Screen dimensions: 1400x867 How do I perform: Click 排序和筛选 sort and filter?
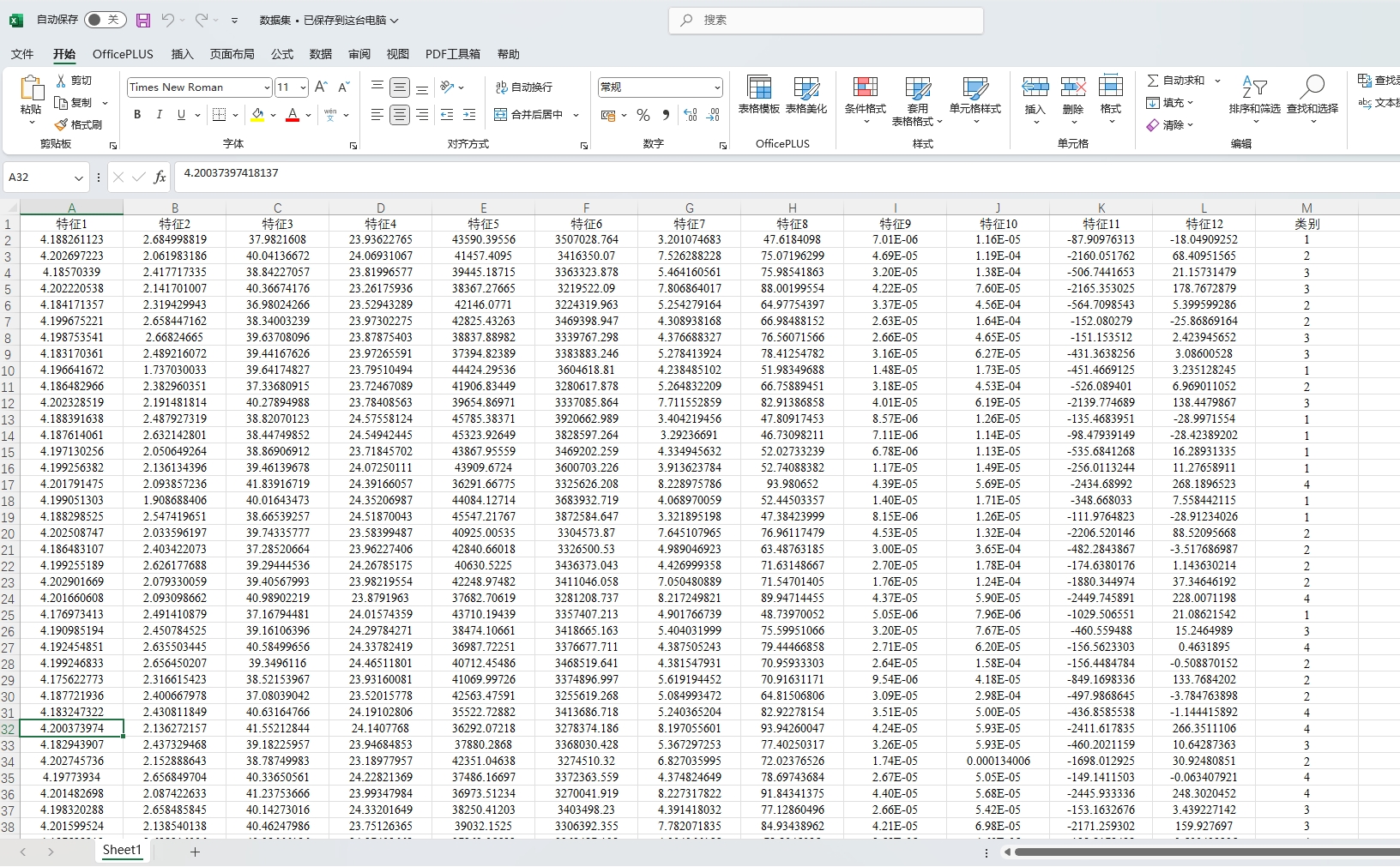click(x=1254, y=99)
